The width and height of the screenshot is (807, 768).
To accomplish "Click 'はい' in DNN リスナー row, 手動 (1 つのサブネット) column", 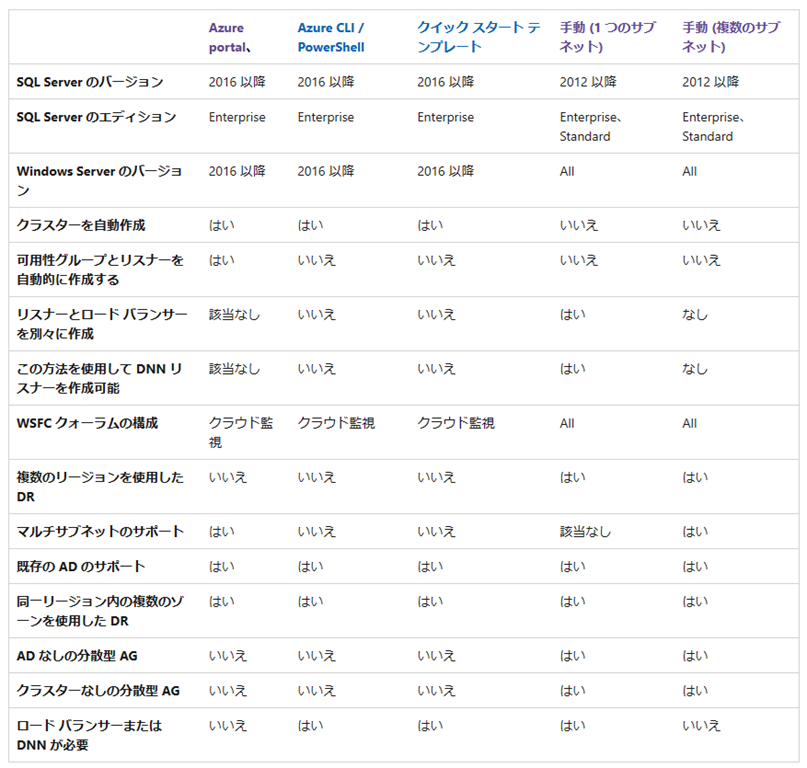I will pos(572,369).
